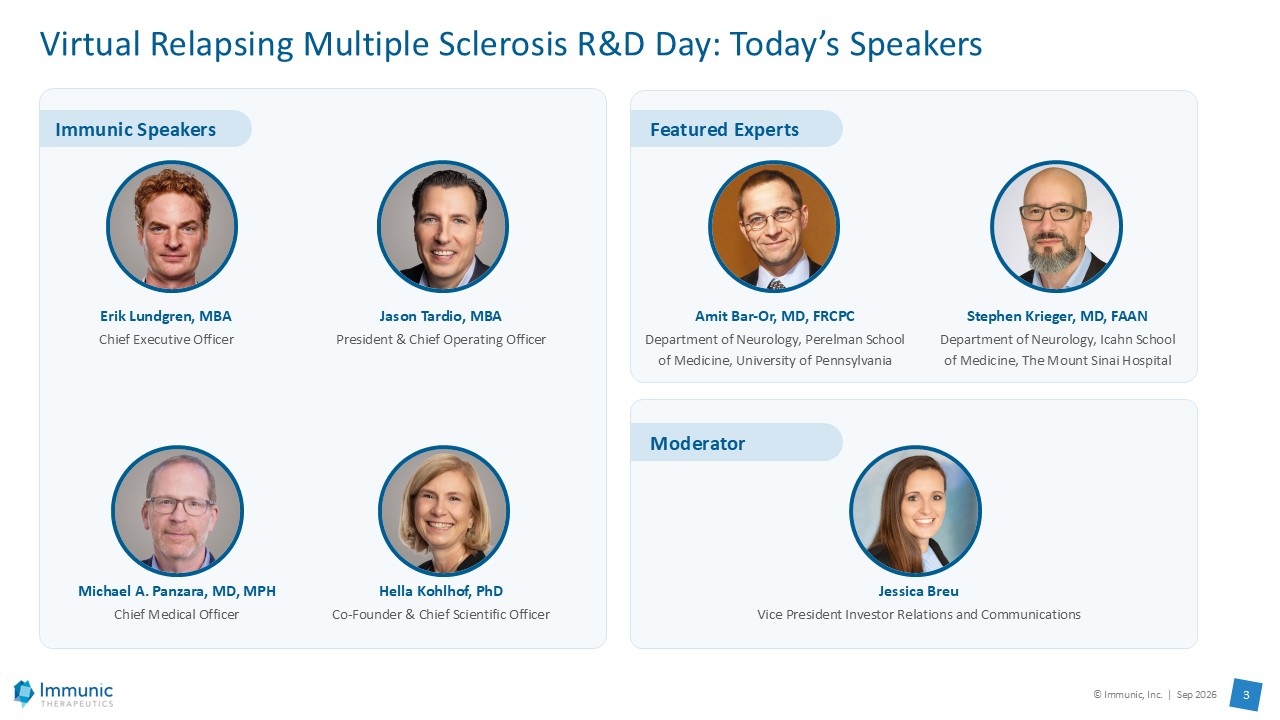Screen dimensions: 1280x720
Task: Click Jessica Breu's moderator photo
Action: pyautogui.click(x=915, y=511)
